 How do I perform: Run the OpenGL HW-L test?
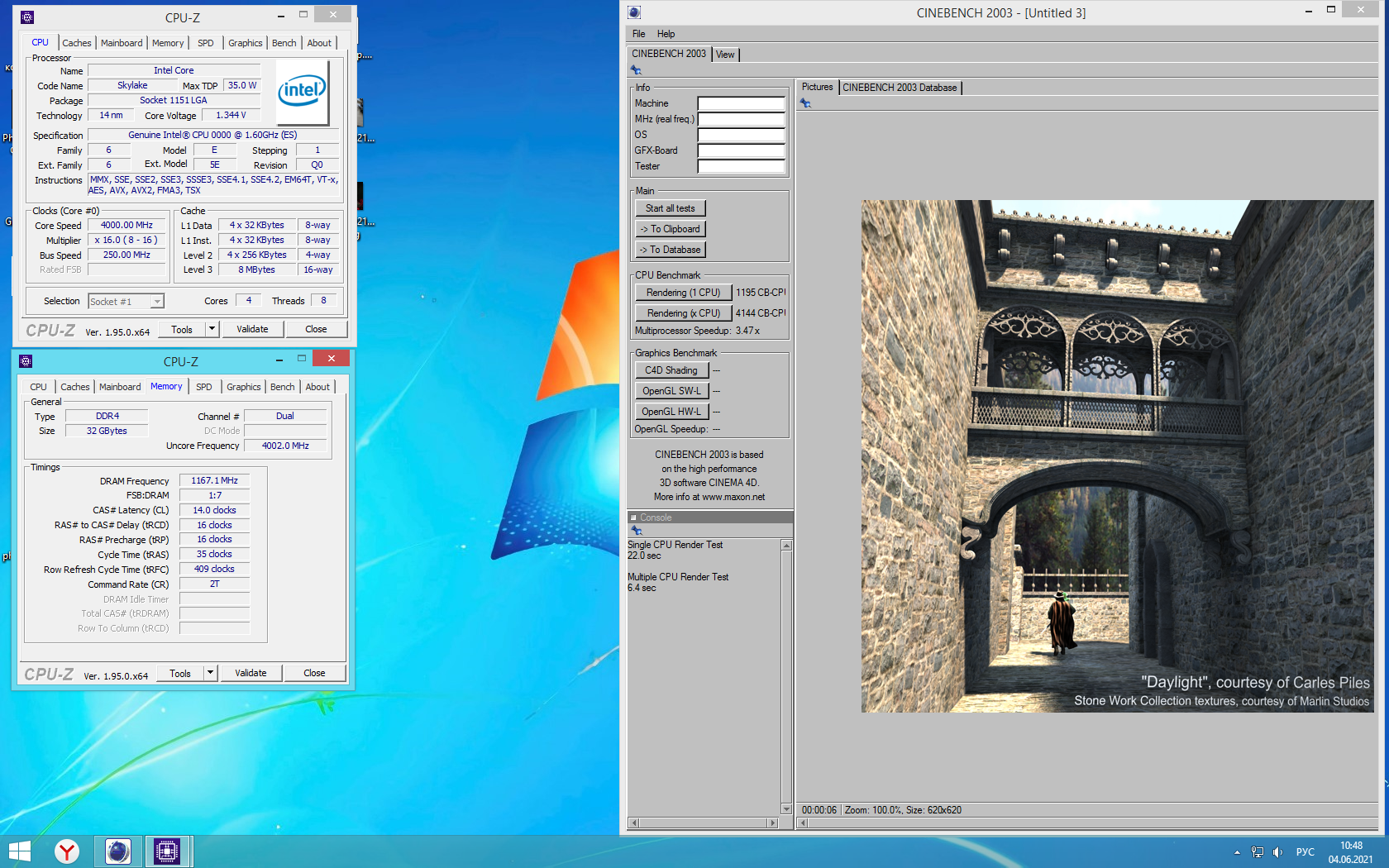click(x=671, y=412)
